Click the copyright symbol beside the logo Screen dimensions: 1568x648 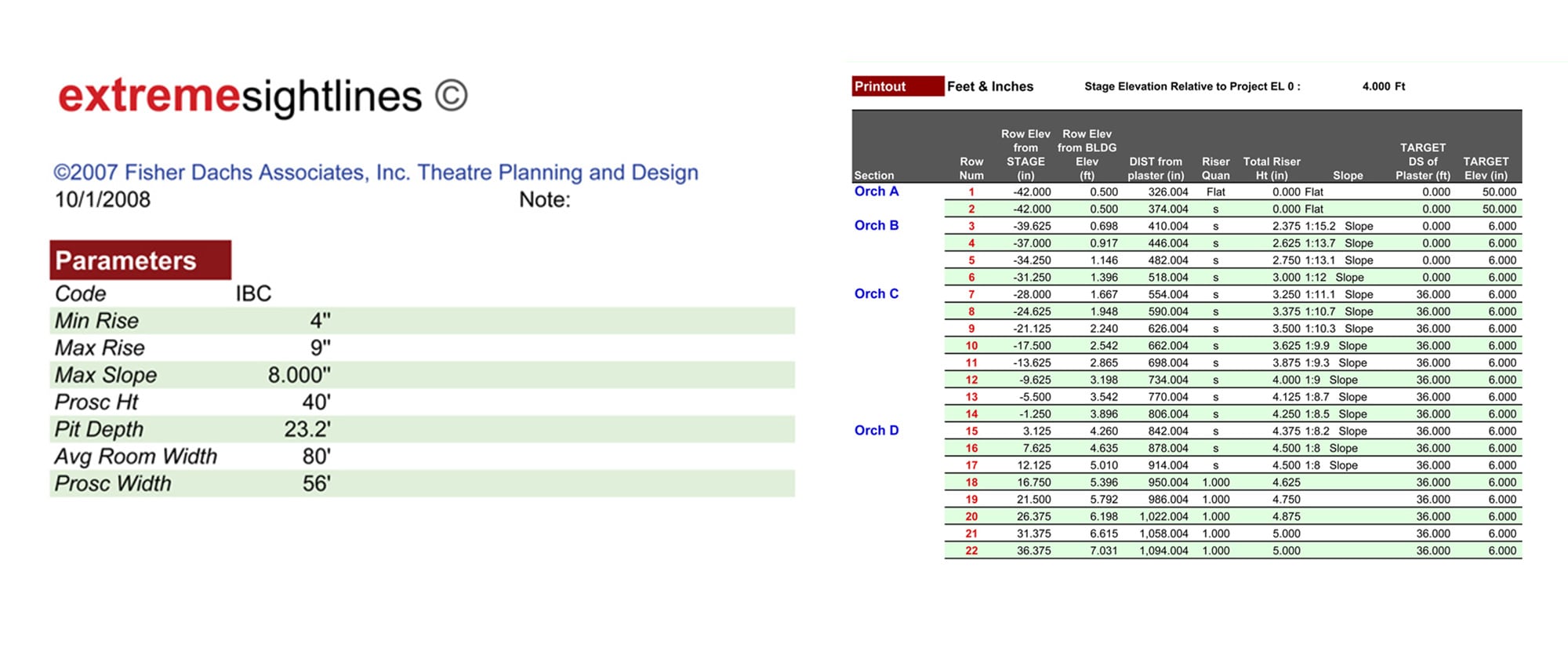tap(451, 96)
